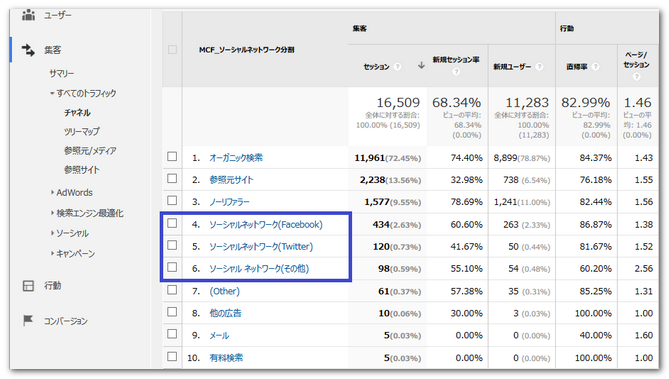Image resolution: width=669 pixels, height=379 pixels.
Task: Open the 他の広告 channel link
Action: click(225, 313)
